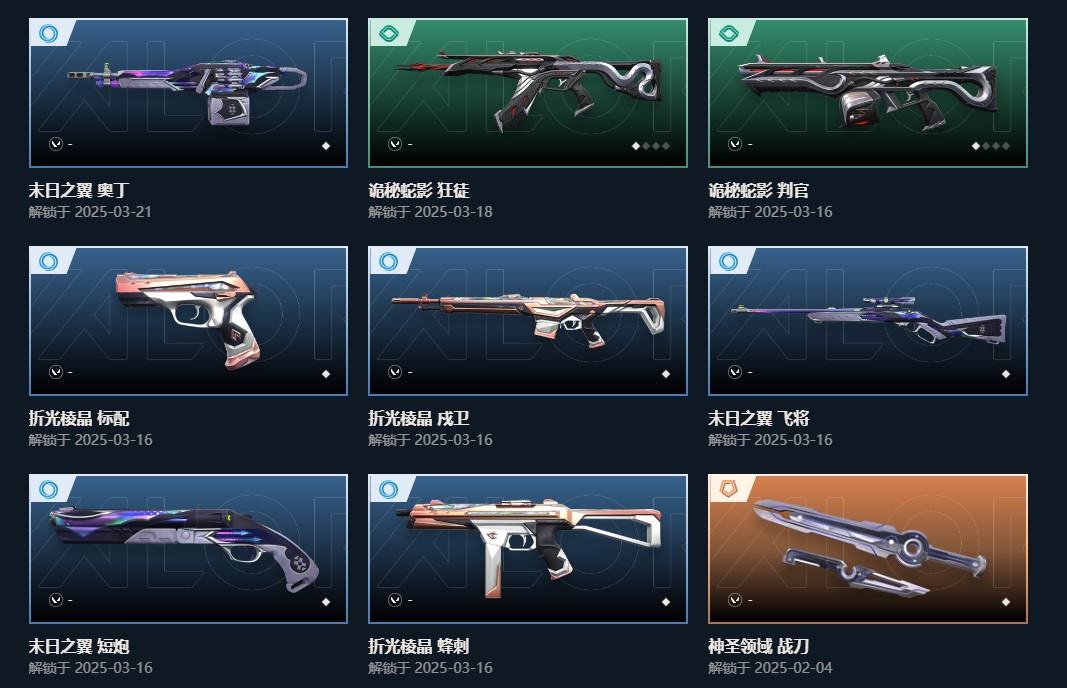Click green tier badge on 诡秘蛇影 判官

(x=729, y=33)
